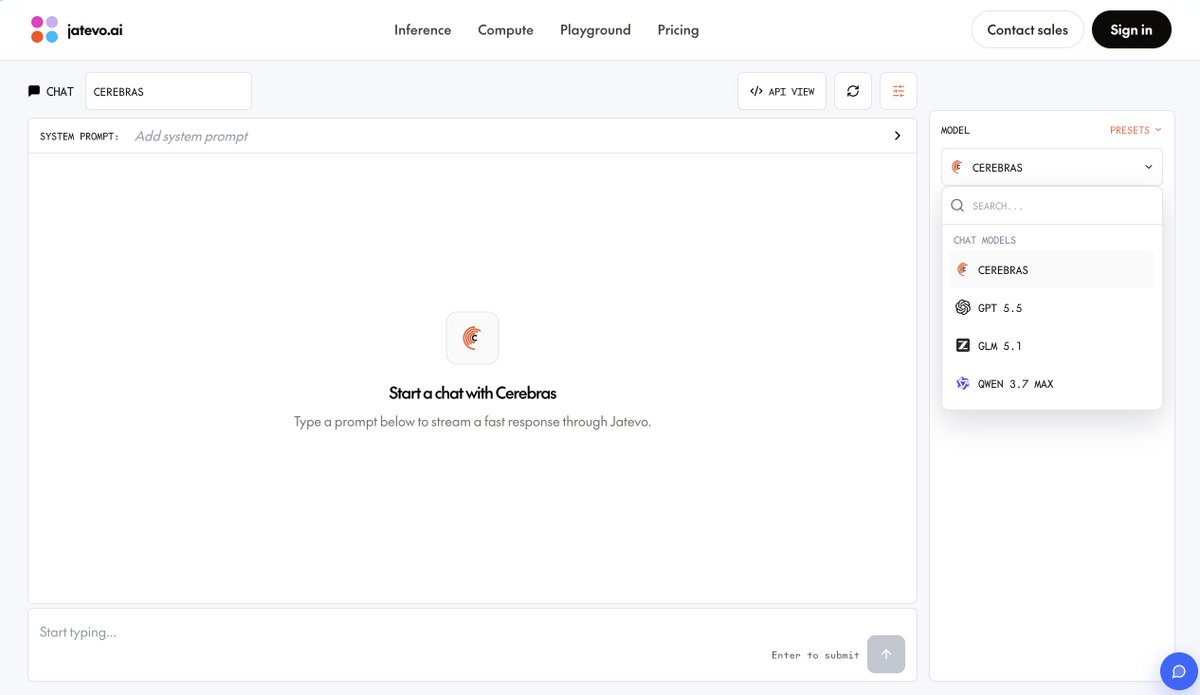Click the 'Start a chat with Cerebras' heading
This screenshot has height=695, width=1200.
tap(472, 393)
